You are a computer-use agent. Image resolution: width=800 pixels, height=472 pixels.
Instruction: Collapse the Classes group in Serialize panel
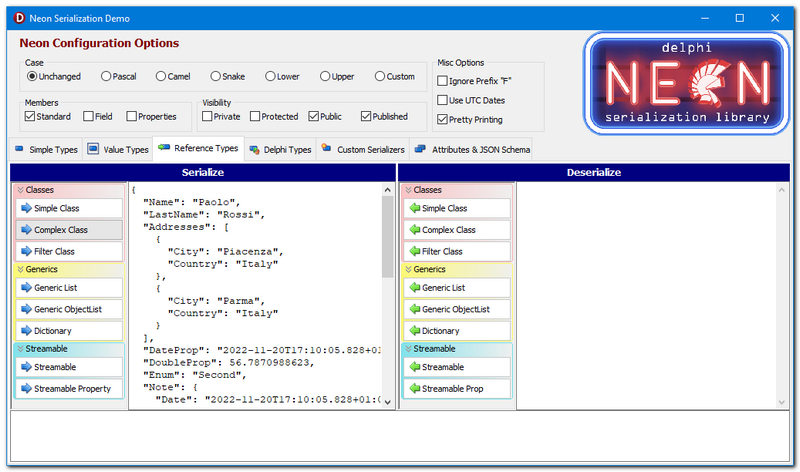(20, 190)
